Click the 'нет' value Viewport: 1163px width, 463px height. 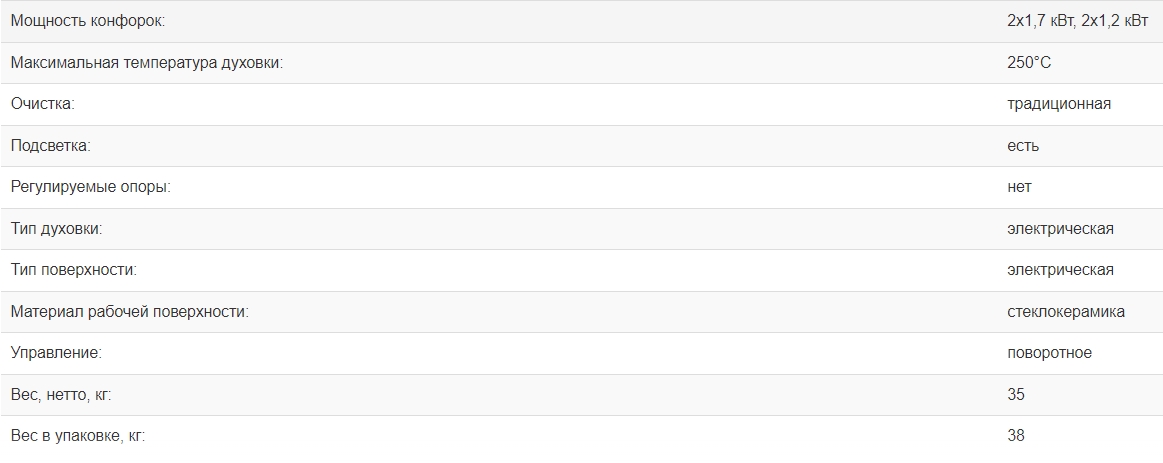[1019, 187]
